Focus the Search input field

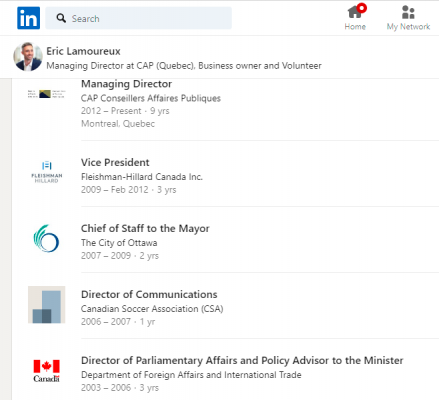click(139, 18)
